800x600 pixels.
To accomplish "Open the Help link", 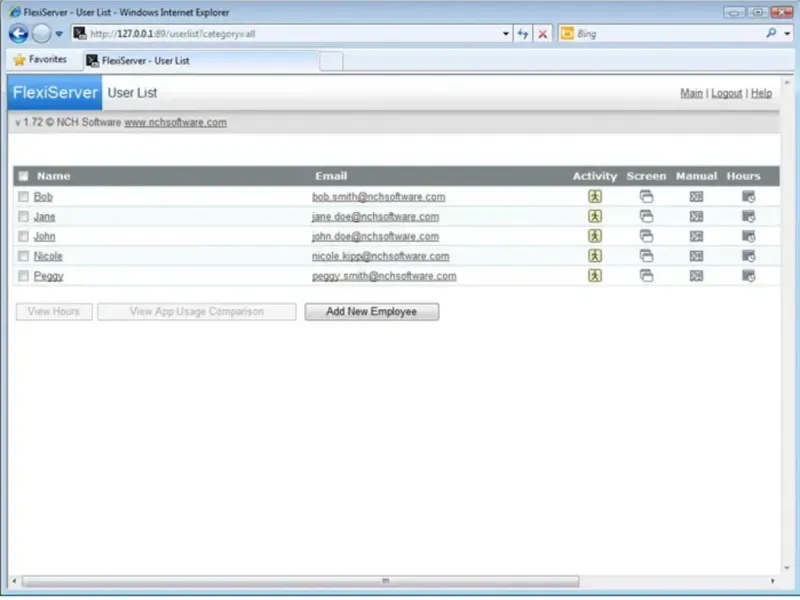I will click(x=761, y=93).
